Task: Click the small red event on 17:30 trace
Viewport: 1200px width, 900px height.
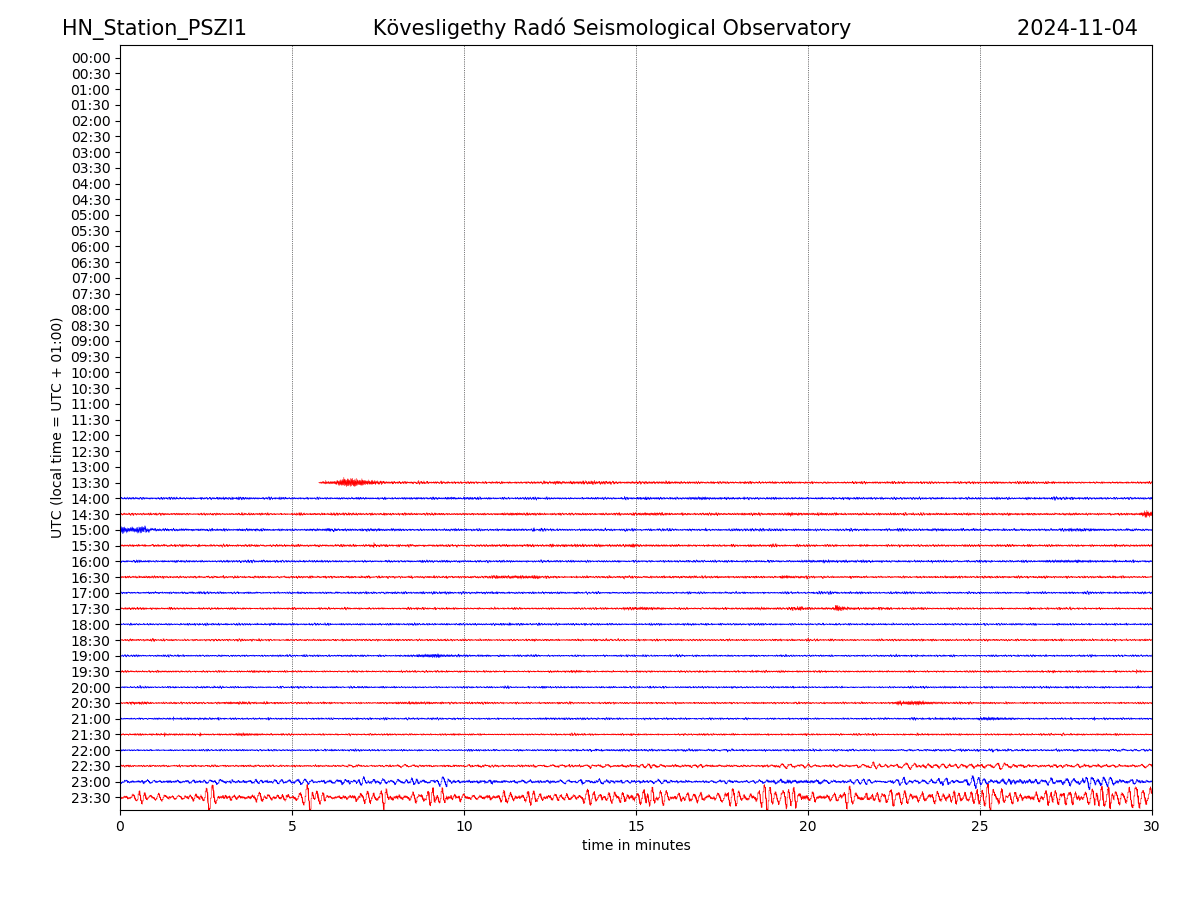Action: click(x=838, y=608)
